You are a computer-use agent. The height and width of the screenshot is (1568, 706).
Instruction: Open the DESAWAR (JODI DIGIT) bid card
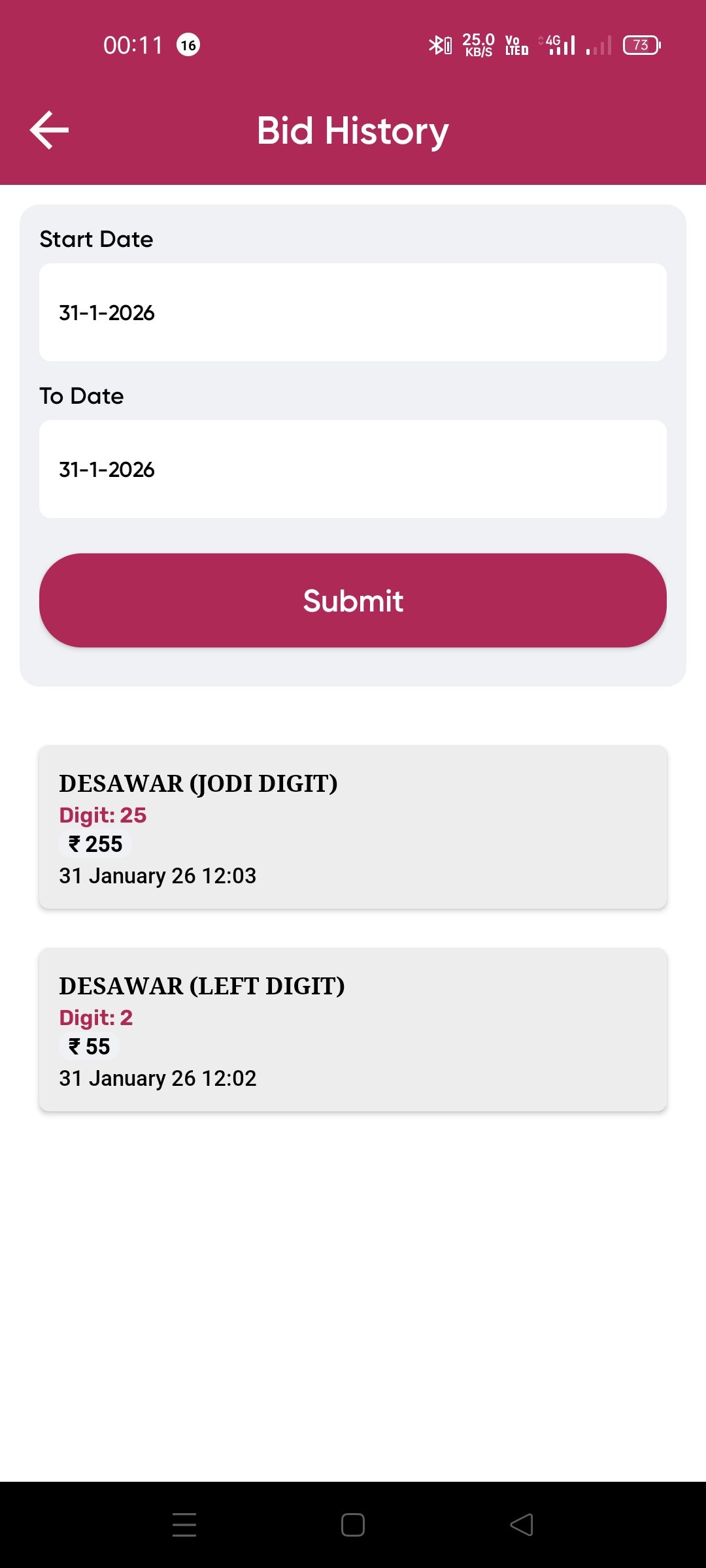[x=353, y=826]
